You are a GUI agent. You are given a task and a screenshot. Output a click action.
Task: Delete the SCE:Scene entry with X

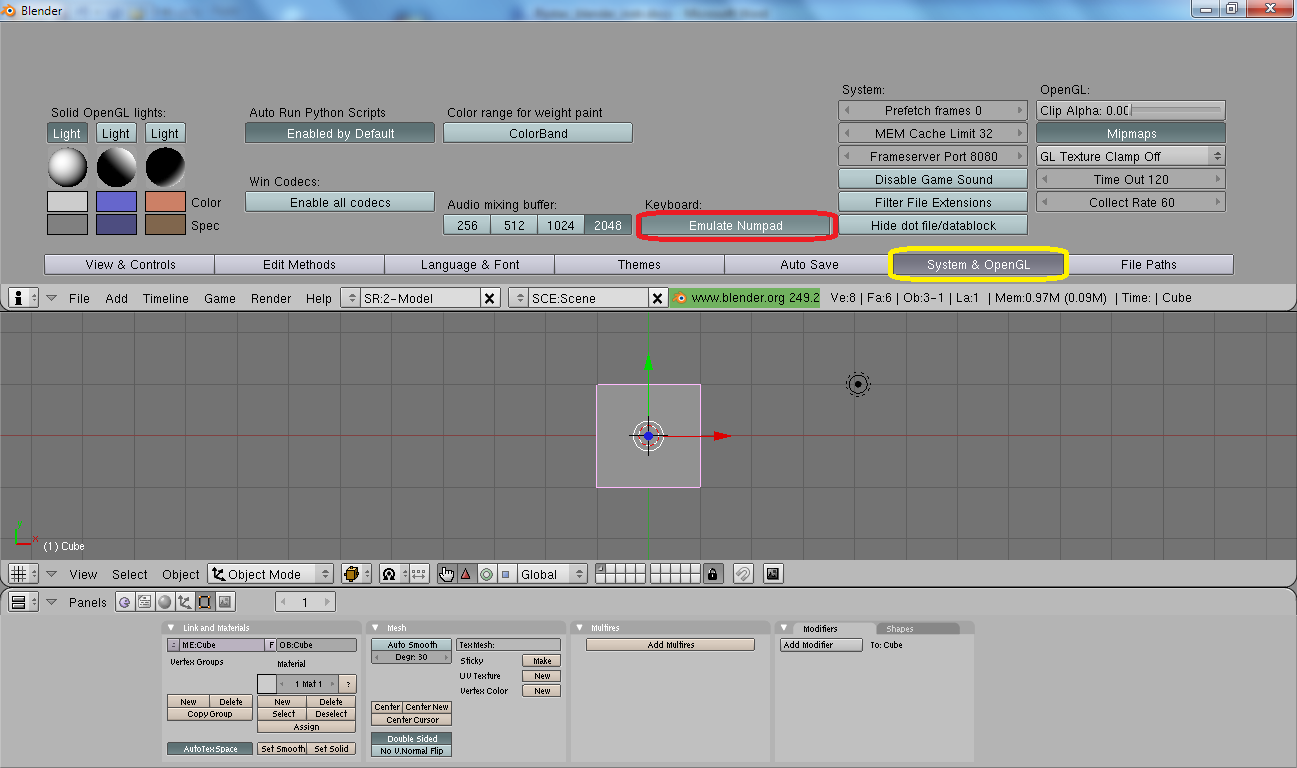coord(657,298)
